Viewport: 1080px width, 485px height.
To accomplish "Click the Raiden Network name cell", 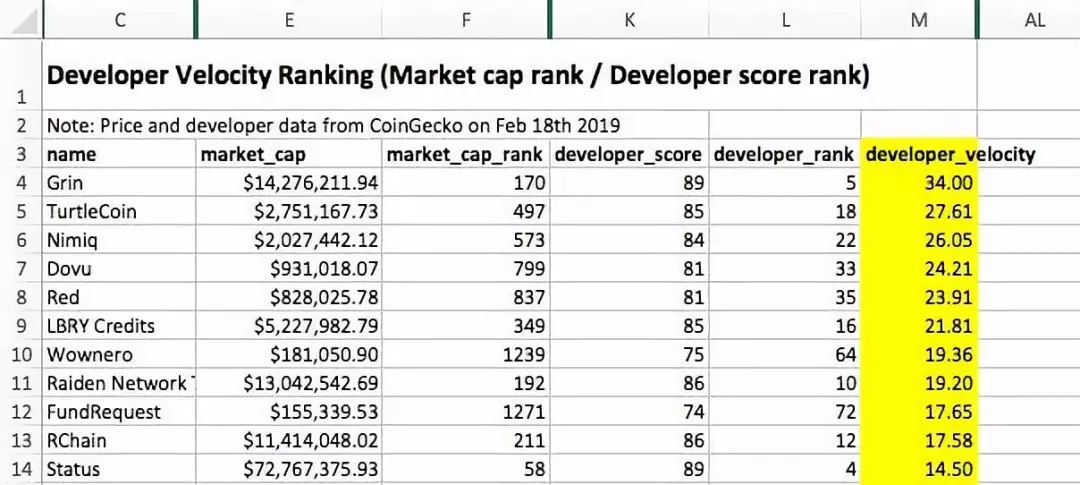I will point(120,383).
